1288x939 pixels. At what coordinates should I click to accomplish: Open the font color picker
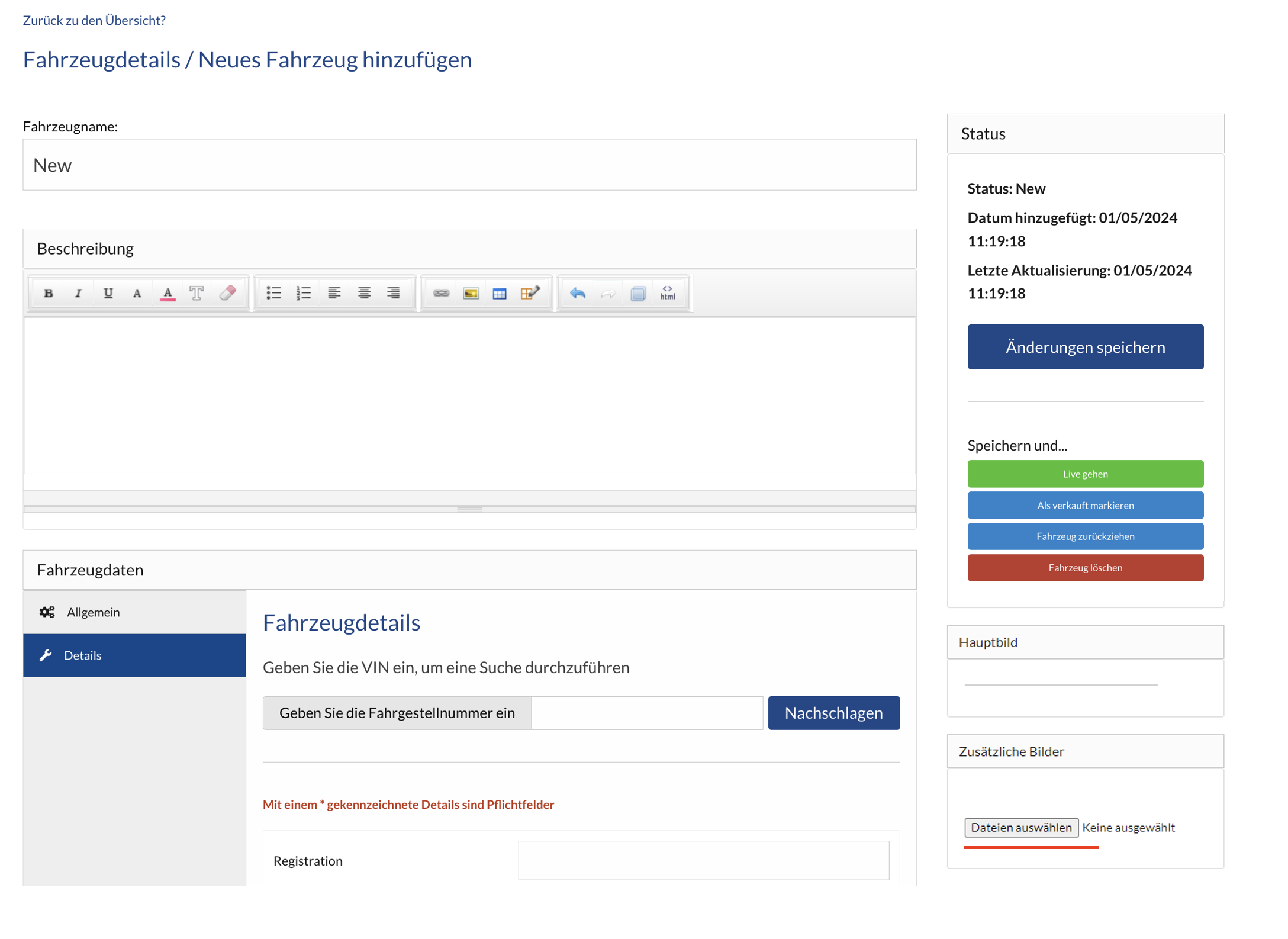[x=168, y=293]
